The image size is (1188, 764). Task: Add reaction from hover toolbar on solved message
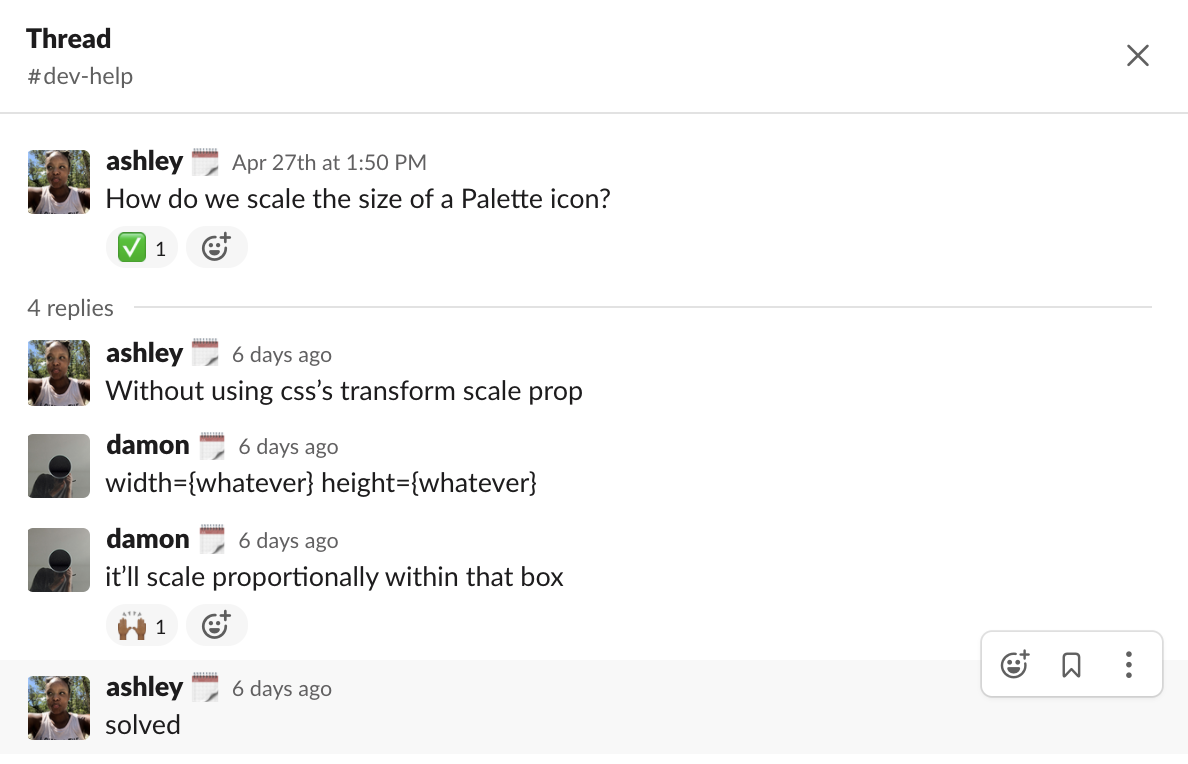click(1014, 665)
